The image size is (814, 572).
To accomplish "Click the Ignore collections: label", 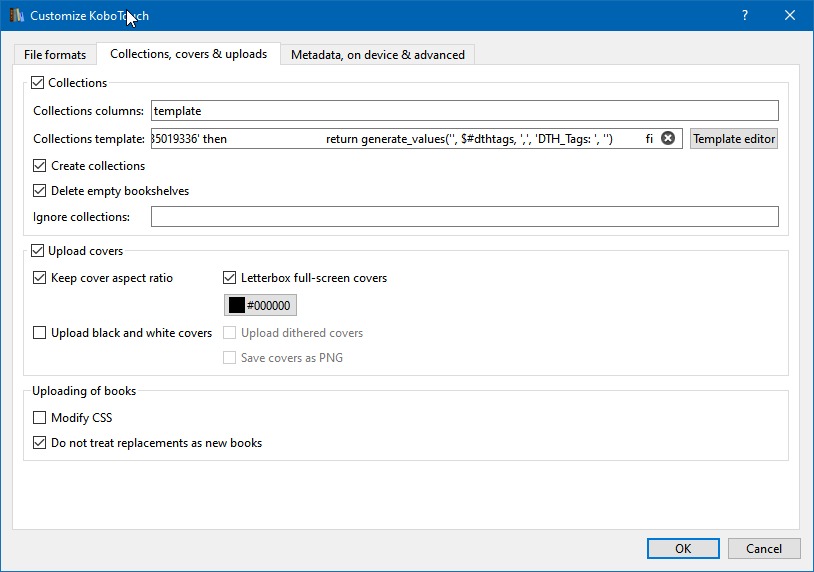I will [x=82, y=216].
